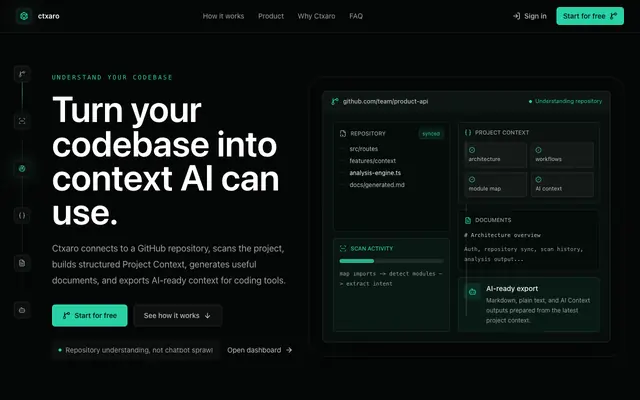Image resolution: width=640 pixels, height=400 pixels.
Task: Open the How it works menu item
Action: click(x=223, y=16)
